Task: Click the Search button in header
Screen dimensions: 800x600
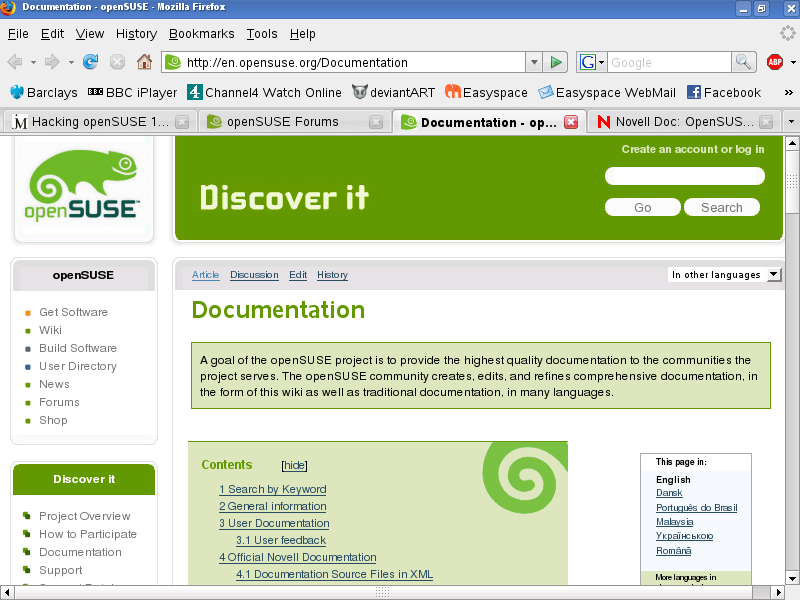Action: [721, 208]
